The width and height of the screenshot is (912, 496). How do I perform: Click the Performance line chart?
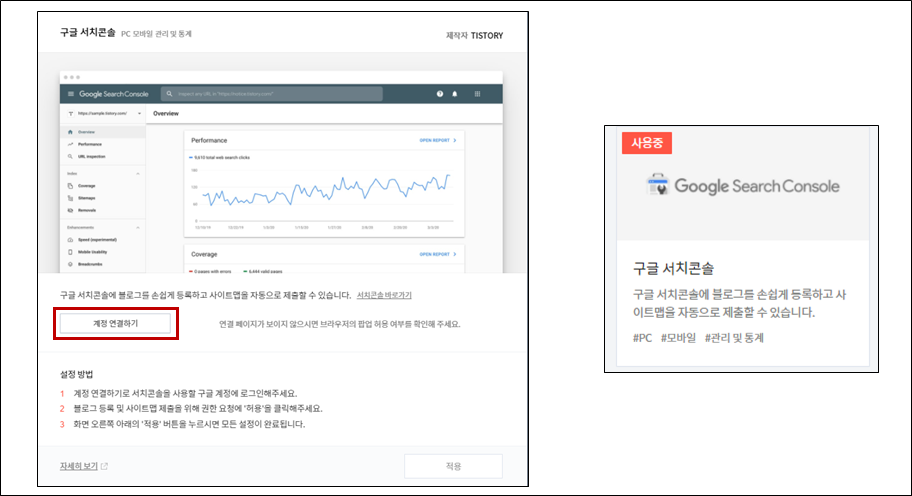tap(324, 195)
